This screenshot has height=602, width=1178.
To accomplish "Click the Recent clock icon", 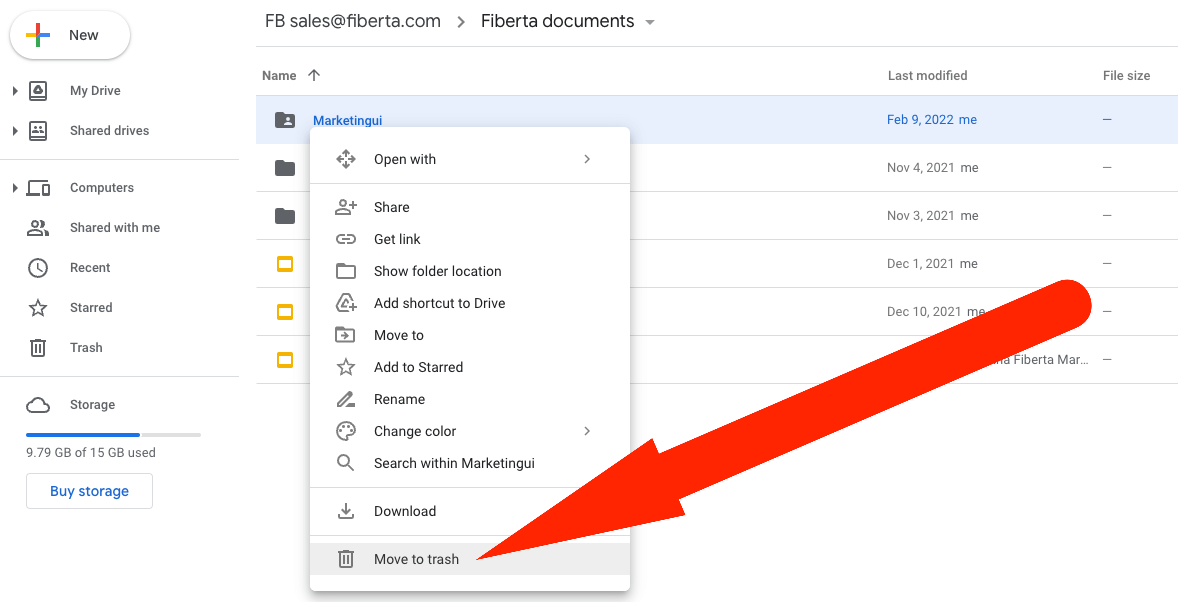I will pyautogui.click(x=38, y=268).
